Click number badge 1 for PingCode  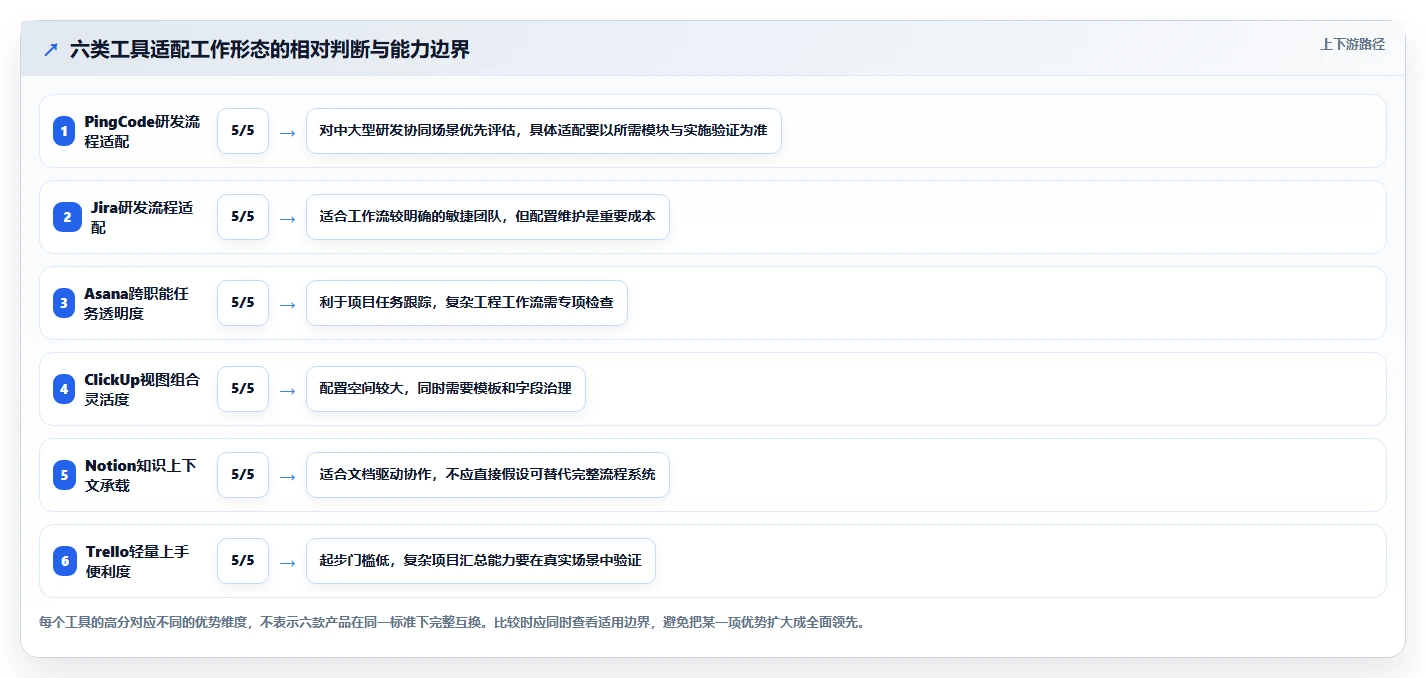click(x=64, y=131)
